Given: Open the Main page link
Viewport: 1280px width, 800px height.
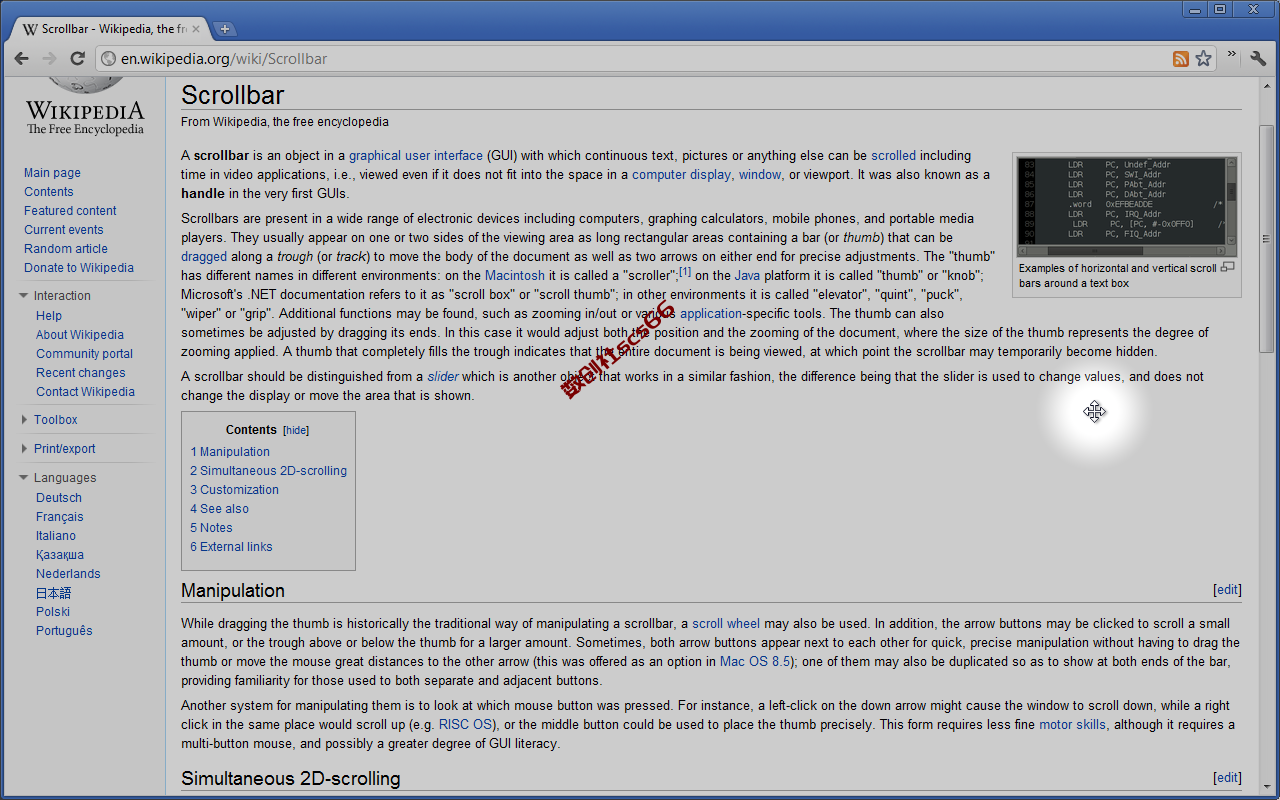Looking at the screenshot, I should click(52, 173).
